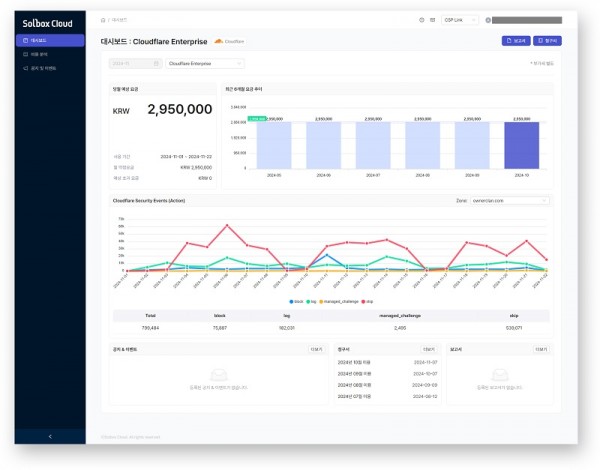Click the 2024-05 bar in monthly chart
Viewport: 600px width, 470px height.
[274, 145]
